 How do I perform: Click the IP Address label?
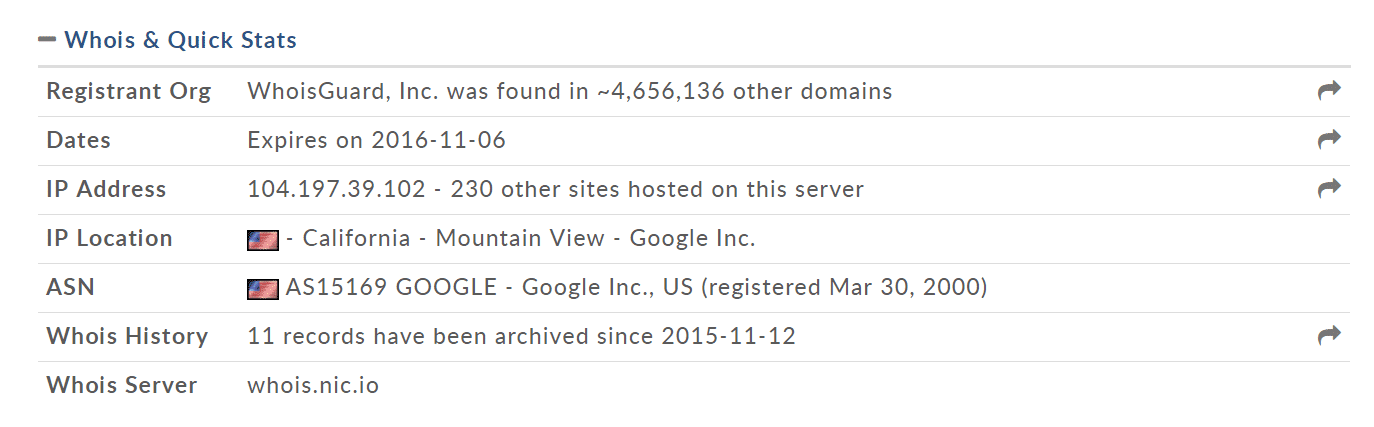click(106, 190)
